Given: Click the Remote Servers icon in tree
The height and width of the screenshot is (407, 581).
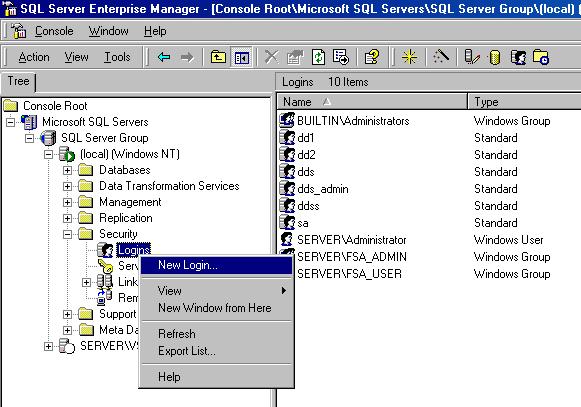Looking at the screenshot, I should coord(104,298).
